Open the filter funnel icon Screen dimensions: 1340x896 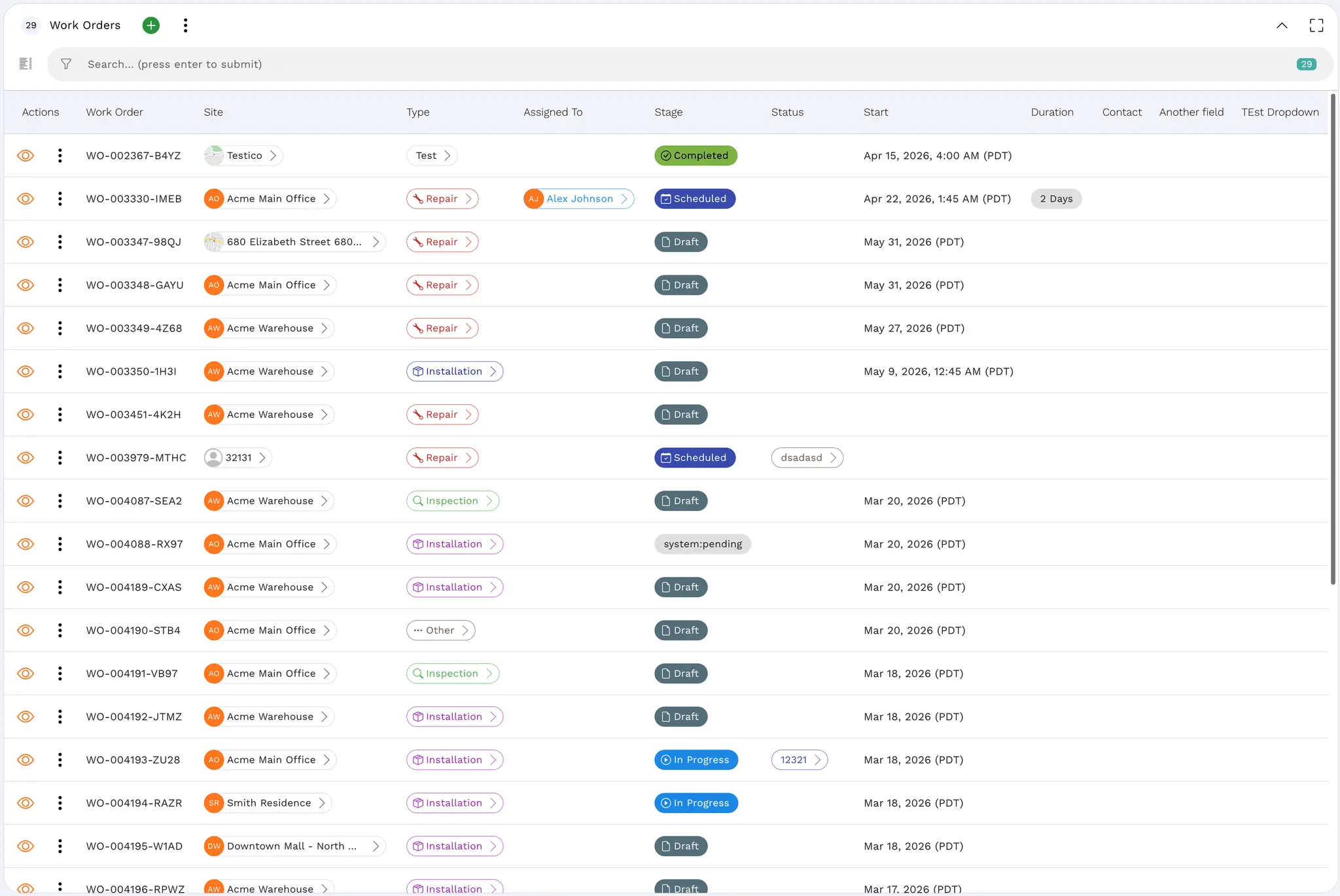(x=66, y=64)
